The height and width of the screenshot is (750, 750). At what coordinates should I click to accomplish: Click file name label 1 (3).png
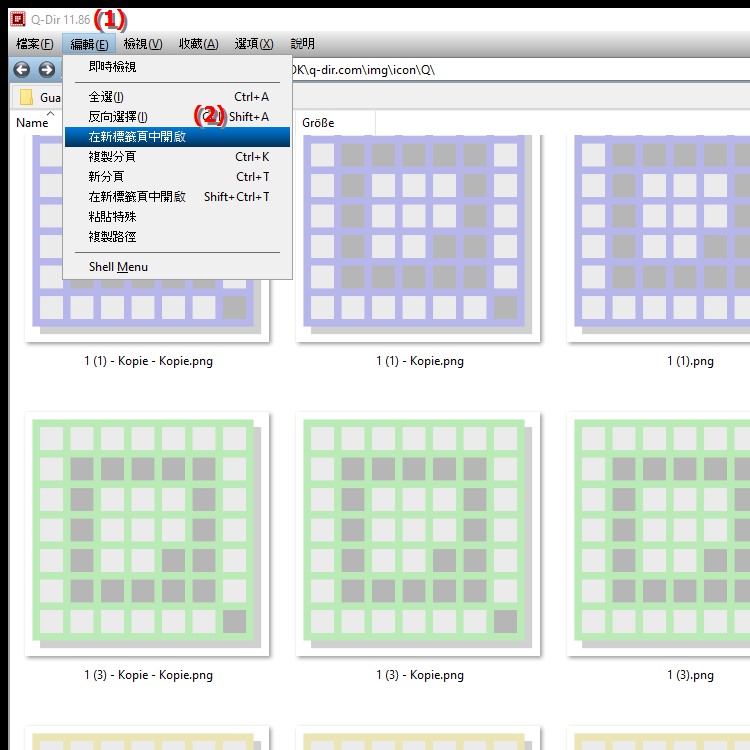pos(690,675)
